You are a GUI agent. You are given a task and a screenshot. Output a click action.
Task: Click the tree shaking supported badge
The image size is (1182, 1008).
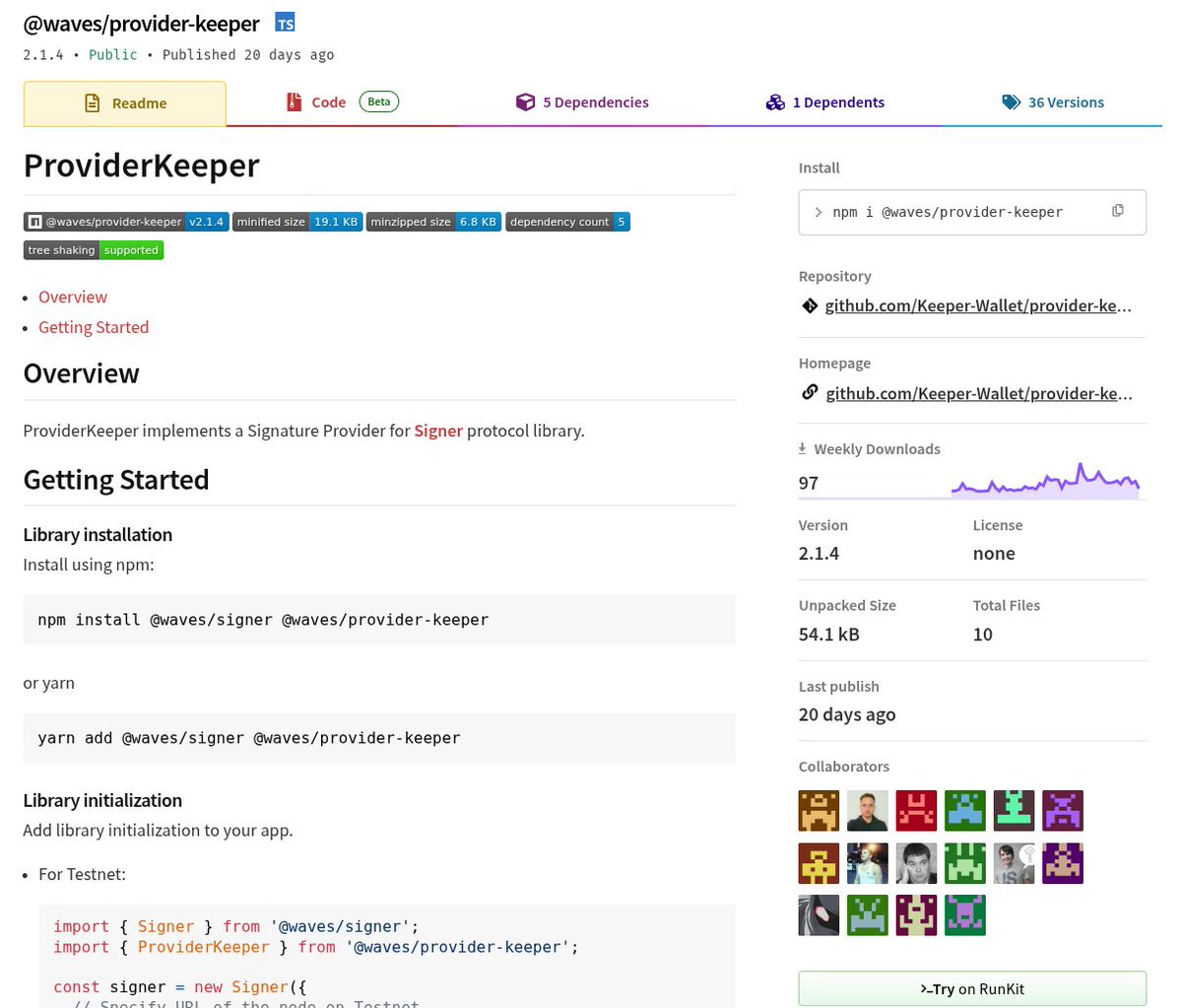click(x=94, y=250)
